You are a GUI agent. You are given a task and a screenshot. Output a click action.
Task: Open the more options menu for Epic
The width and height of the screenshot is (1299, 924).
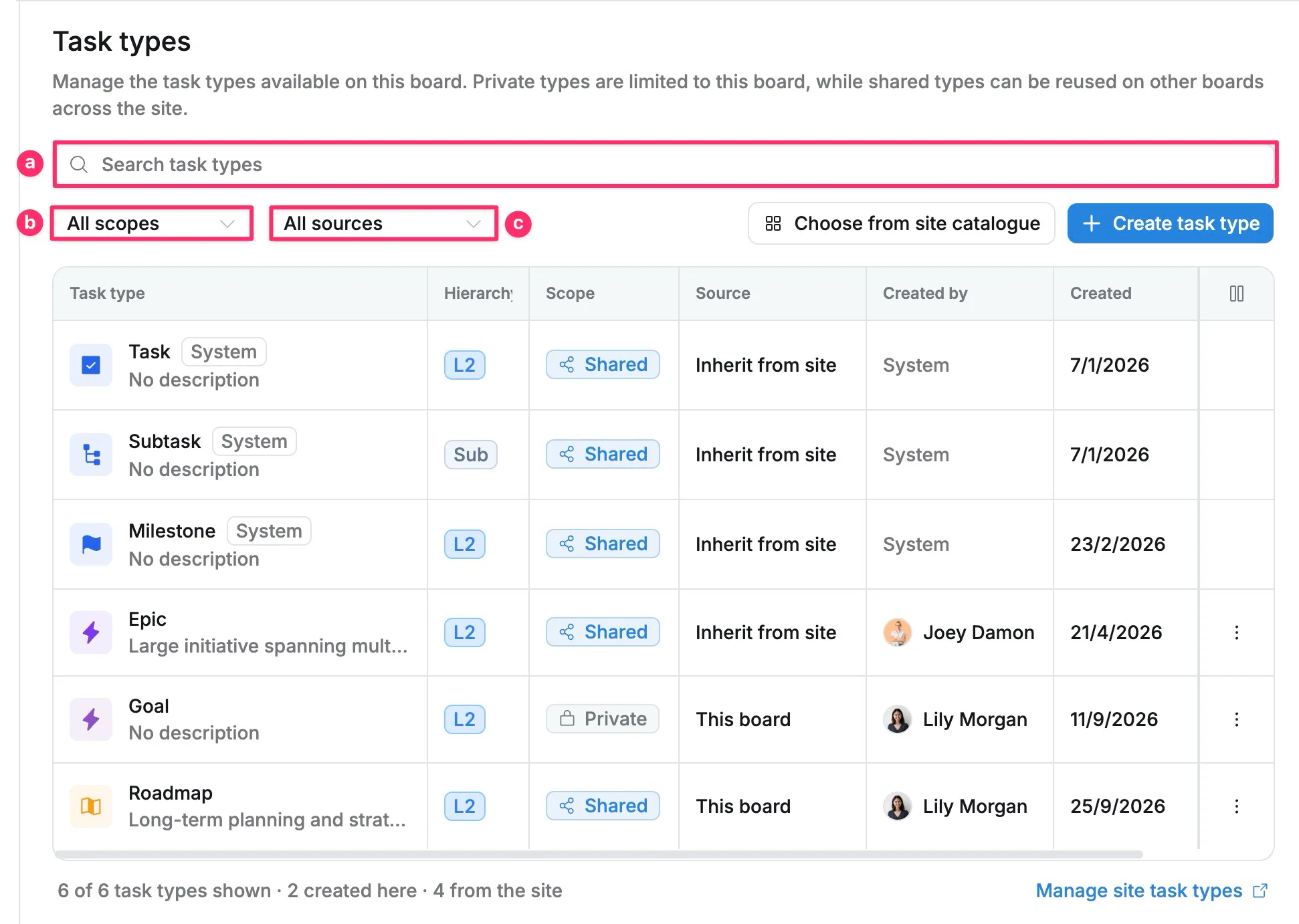click(x=1237, y=632)
